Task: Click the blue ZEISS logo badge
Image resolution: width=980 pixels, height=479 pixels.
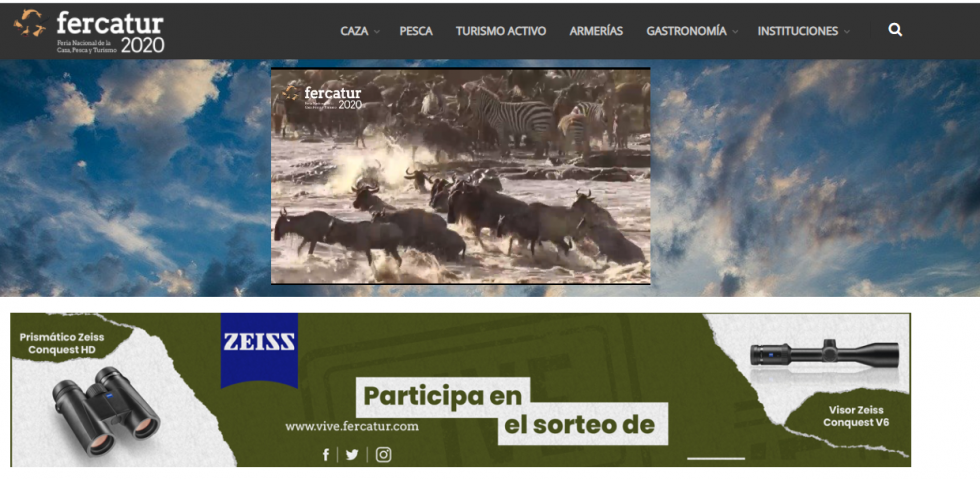Action: coord(259,349)
